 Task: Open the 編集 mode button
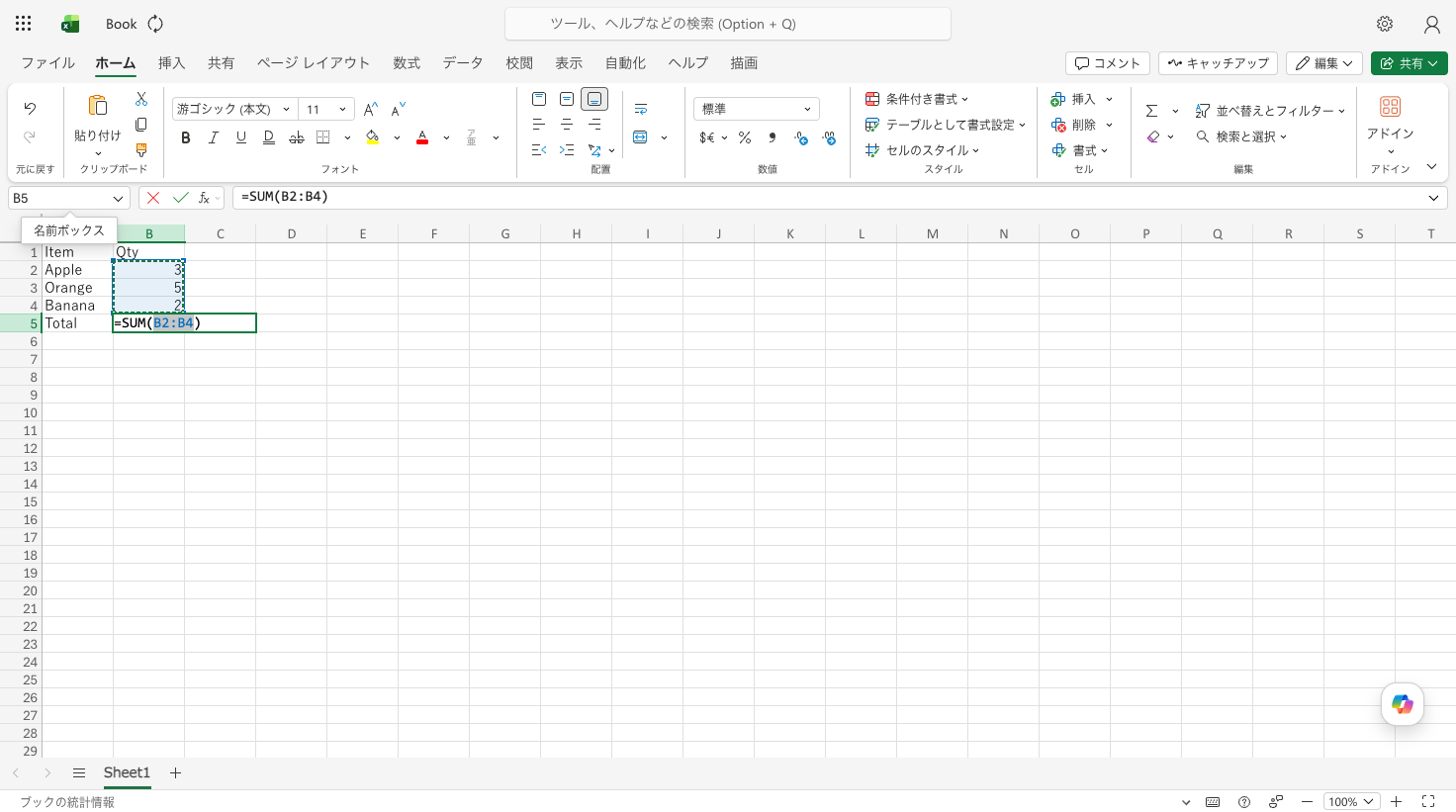pyautogui.click(x=1324, y=63)
